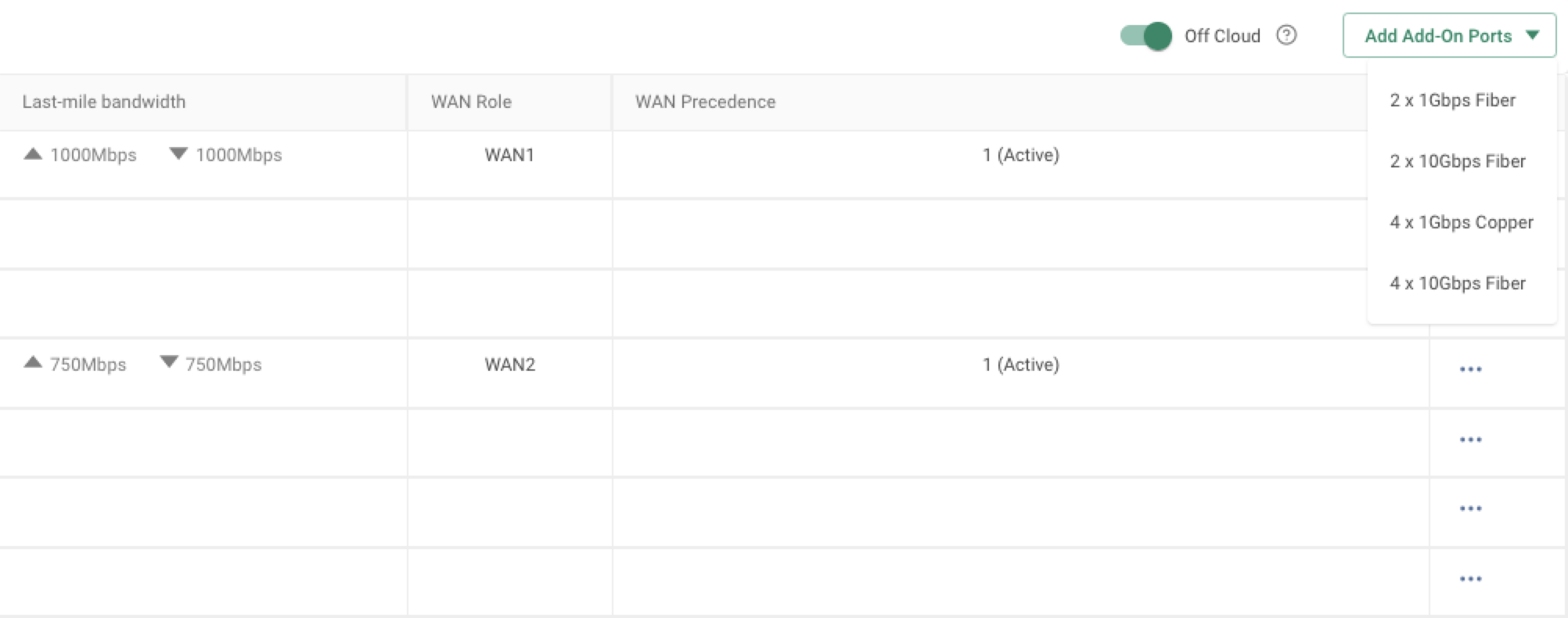The image size is (1568, 618).
Task: Open the three-dot menu in second-to-last row
Action: tap(1470, 508)
